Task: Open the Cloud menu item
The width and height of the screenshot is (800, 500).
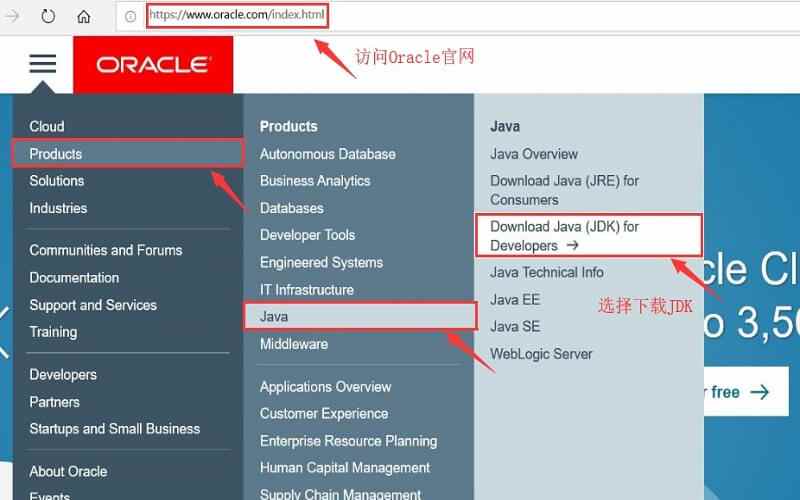Action: tap(47, 127)
